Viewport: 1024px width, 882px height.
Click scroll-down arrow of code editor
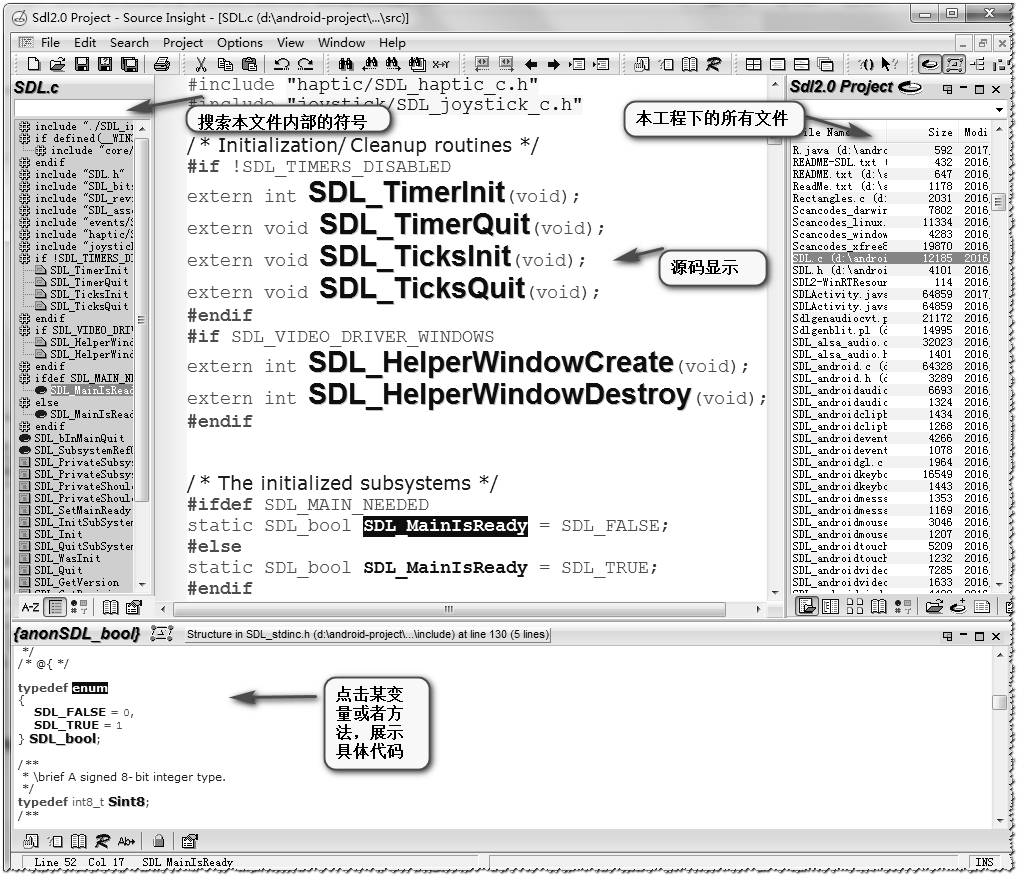[x=775, y=592]
